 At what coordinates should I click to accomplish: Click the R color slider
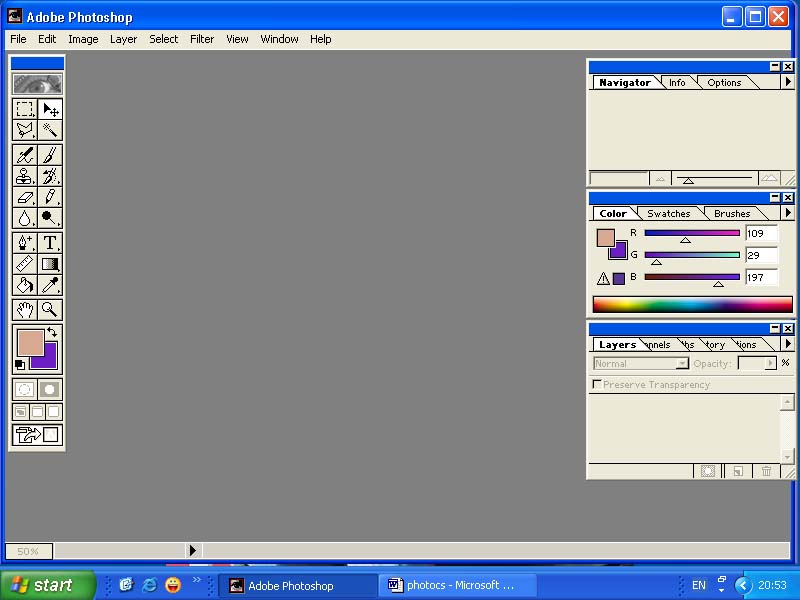692,233
